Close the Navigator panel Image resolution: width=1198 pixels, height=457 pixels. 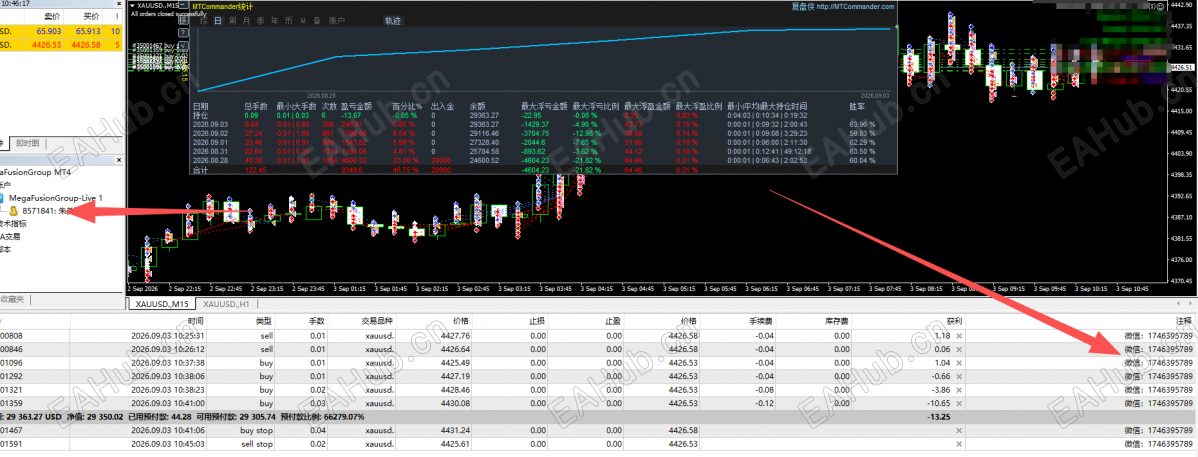pyautogui.click(x=118, y=161)
